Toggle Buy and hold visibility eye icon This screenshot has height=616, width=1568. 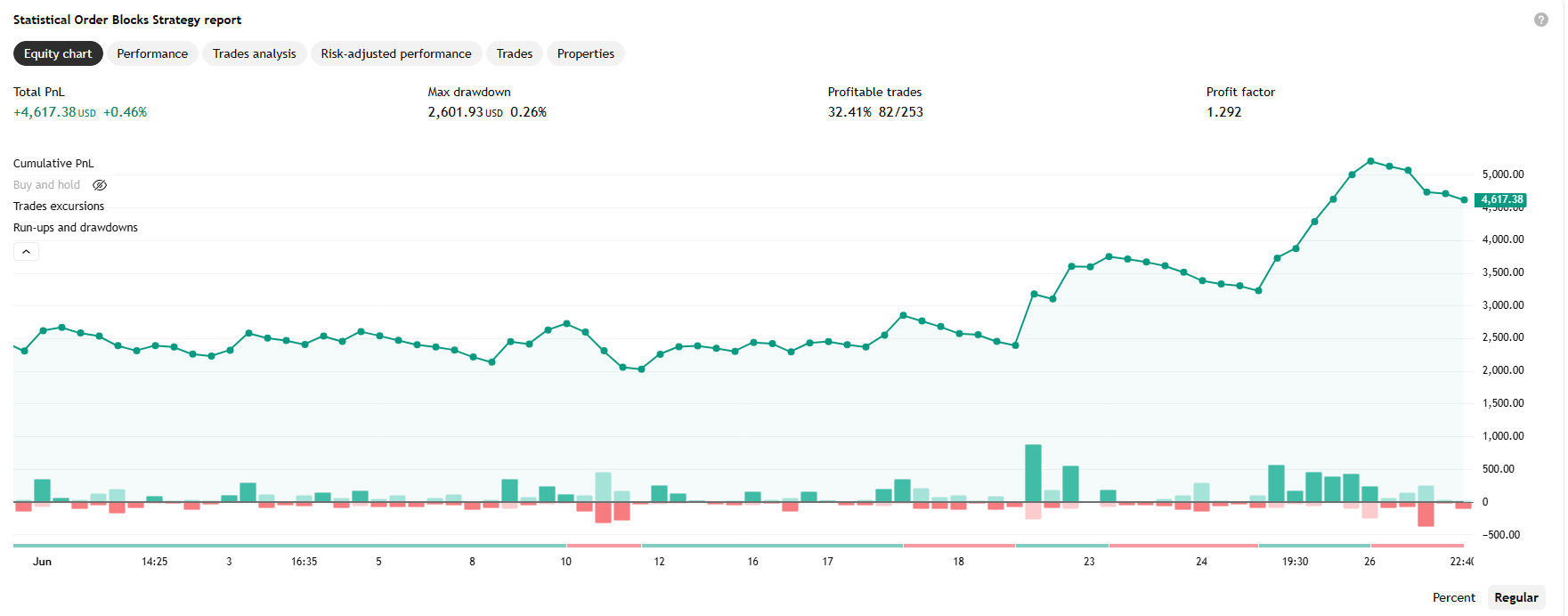point(100,185)
